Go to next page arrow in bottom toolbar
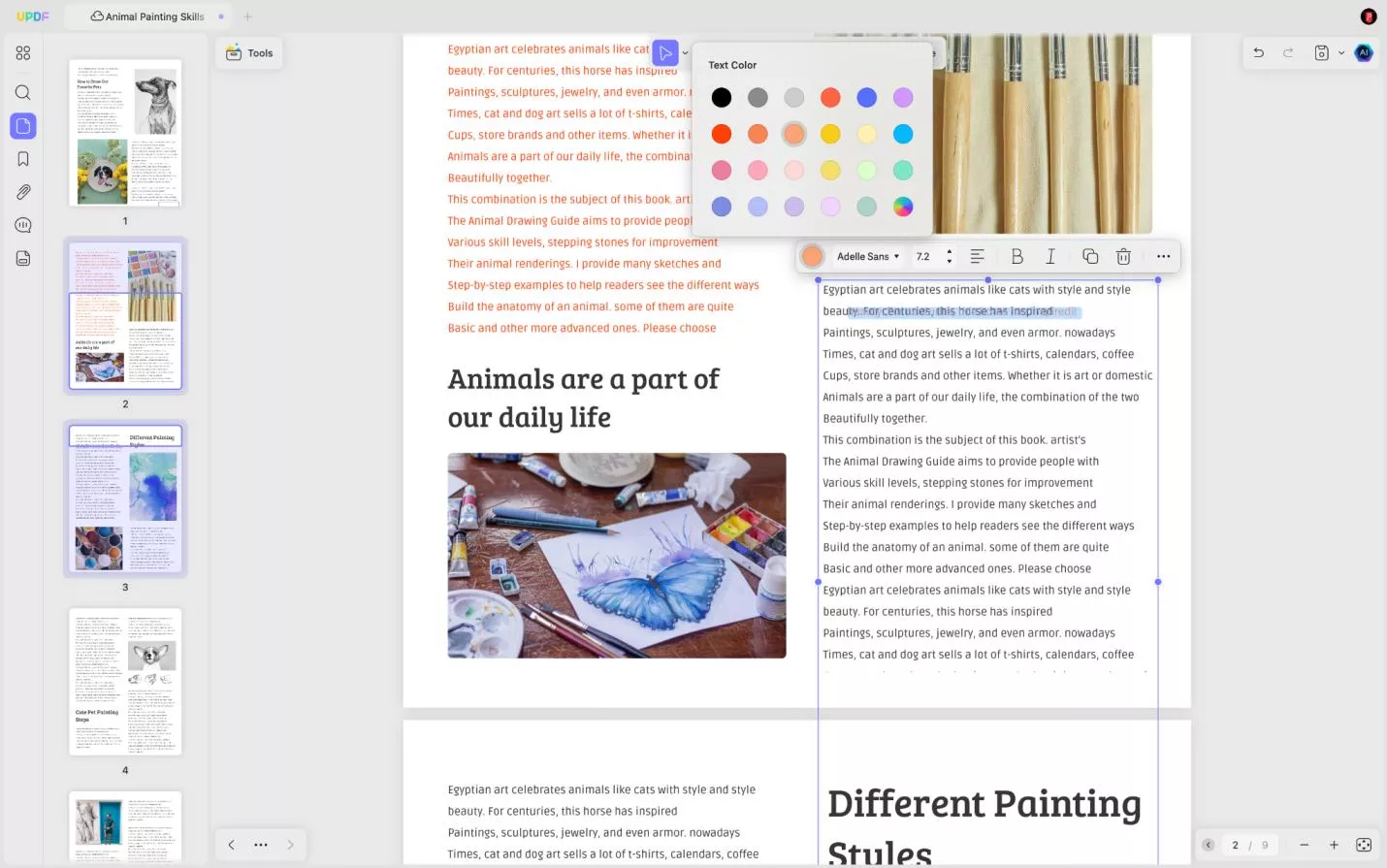This screenshot has width=1387, height=868. (x=290, y=845)
